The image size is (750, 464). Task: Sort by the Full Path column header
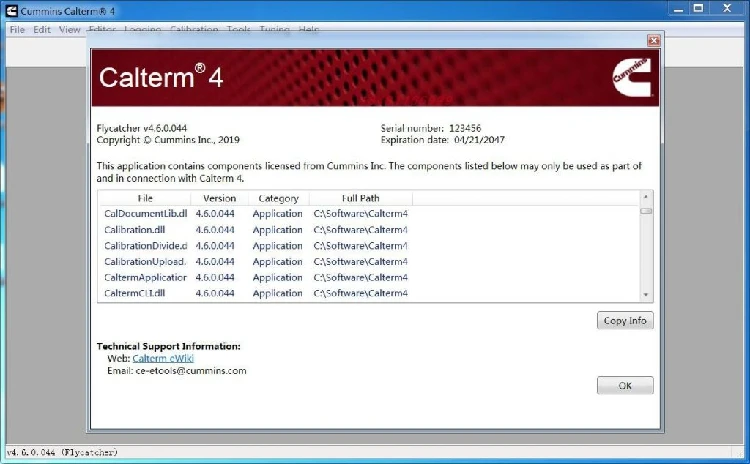pos(361,198)
